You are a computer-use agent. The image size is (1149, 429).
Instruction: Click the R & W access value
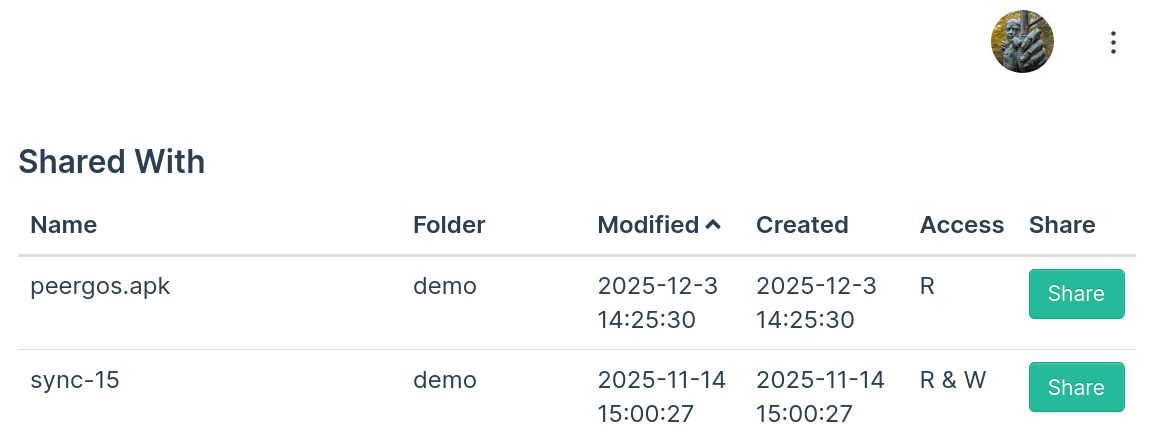click(x=953, y=380)
